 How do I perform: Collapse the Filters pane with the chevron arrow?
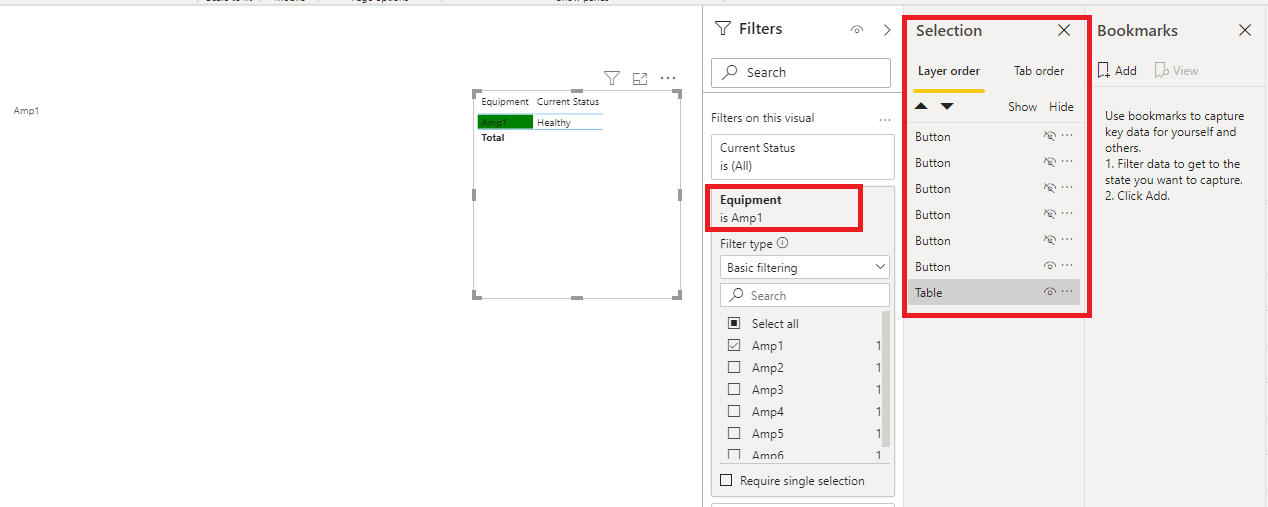click(x=887, y=30)
